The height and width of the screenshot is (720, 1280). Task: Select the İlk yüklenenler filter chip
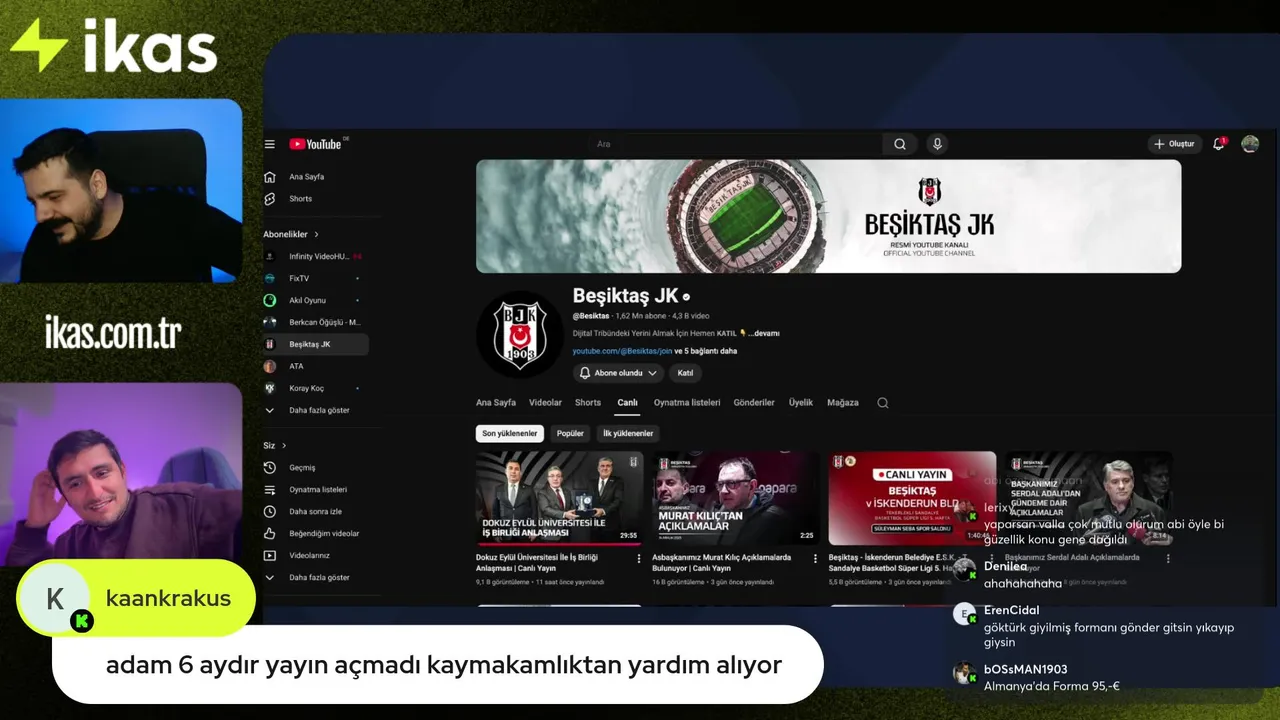[628, 434]
